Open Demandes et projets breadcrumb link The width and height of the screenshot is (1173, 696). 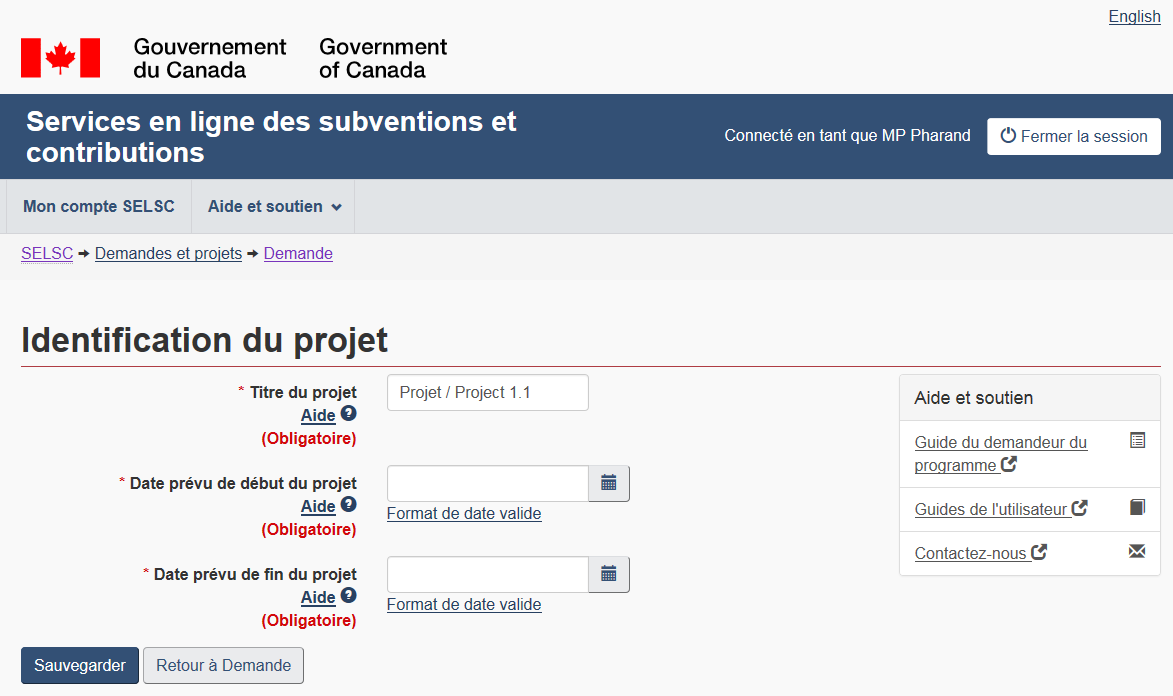click(168, 254)
